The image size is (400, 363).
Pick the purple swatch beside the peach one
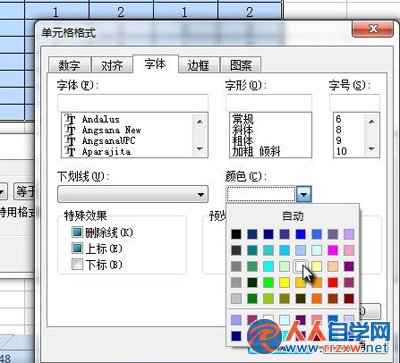(x=349, y=266)
